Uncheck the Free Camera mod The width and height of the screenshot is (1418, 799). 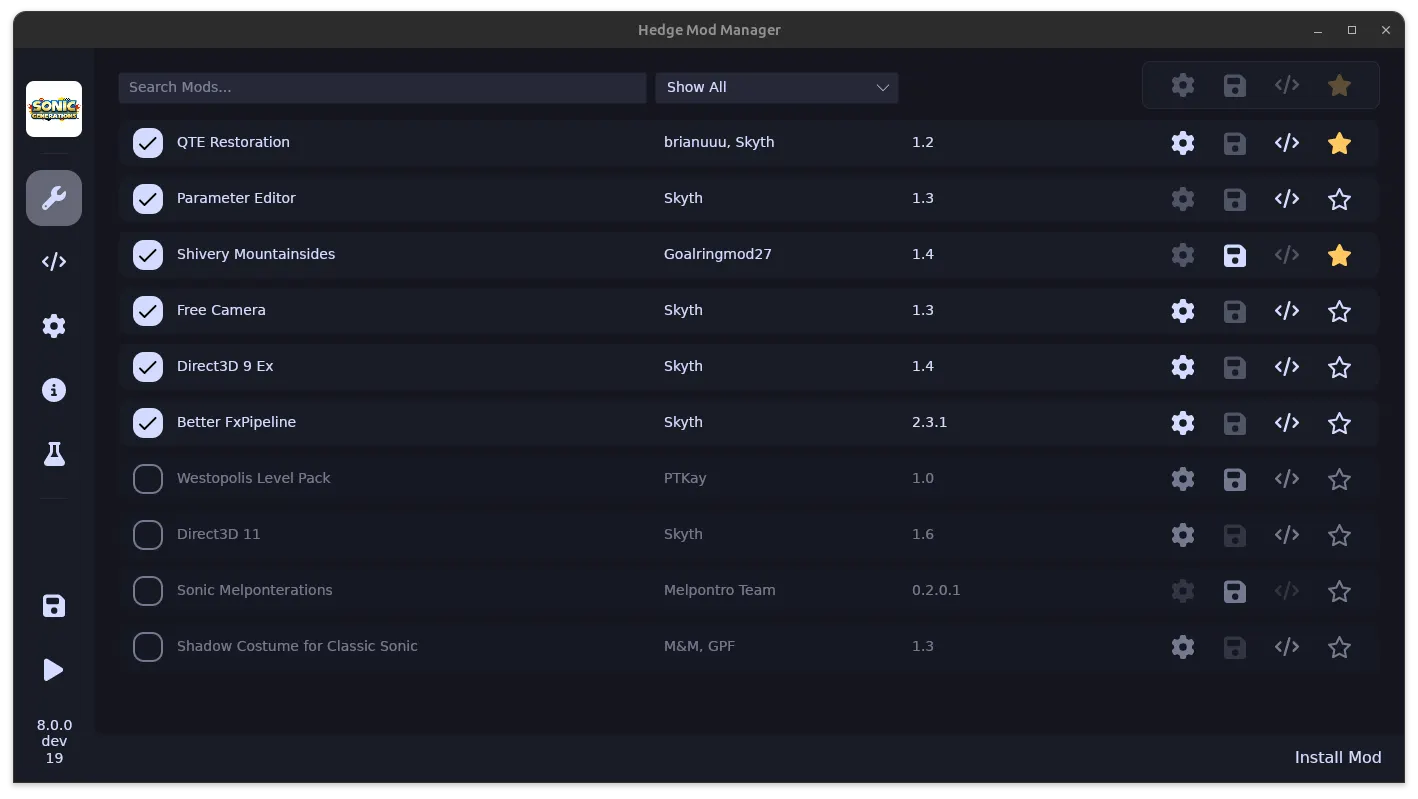pyautogui.click(x=148, y=311)
